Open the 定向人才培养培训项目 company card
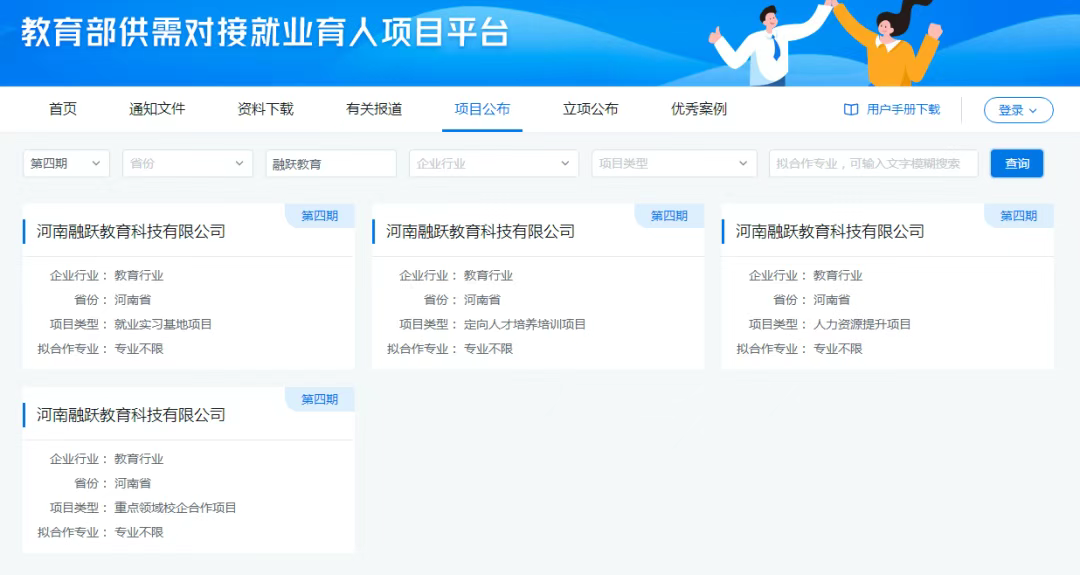The width and height of the screenshot is (1080, 575). pos(538,286)
